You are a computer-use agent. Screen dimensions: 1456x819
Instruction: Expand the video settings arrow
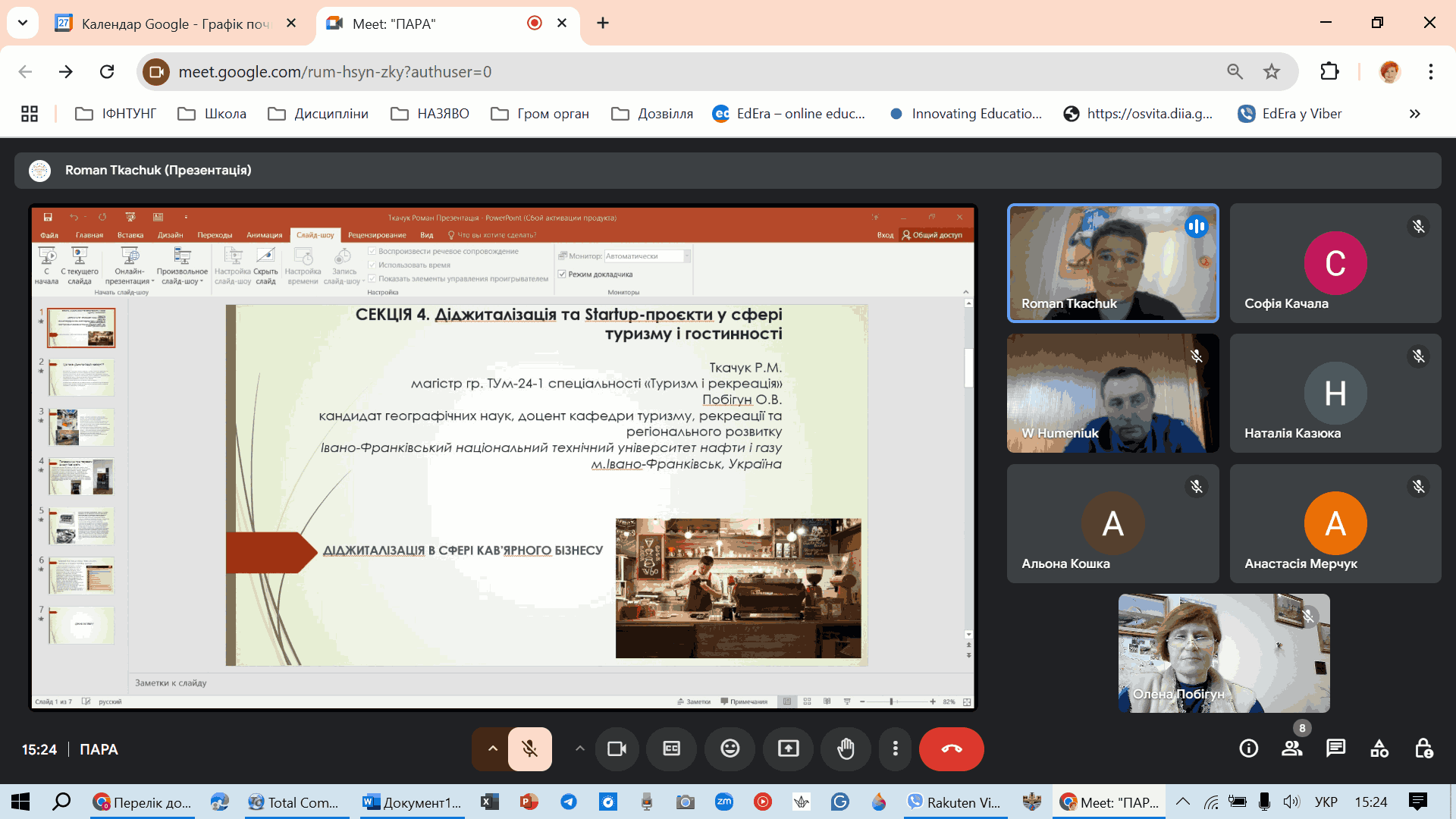(579, 749)
